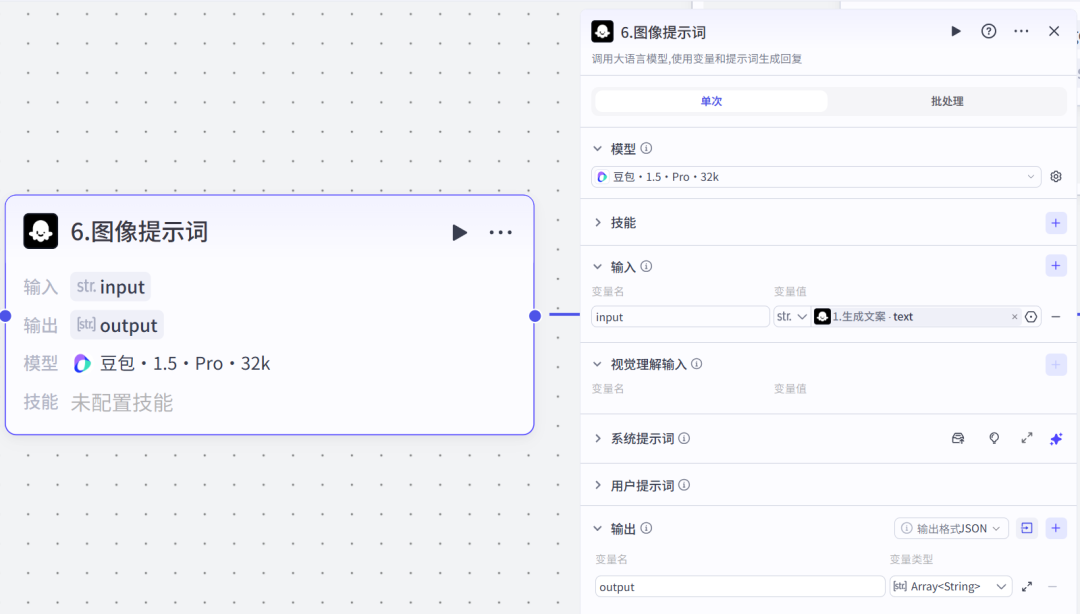Collapse the 模型 section
This screenshot has height=614, width=1080.
click(x=598, y=148)
